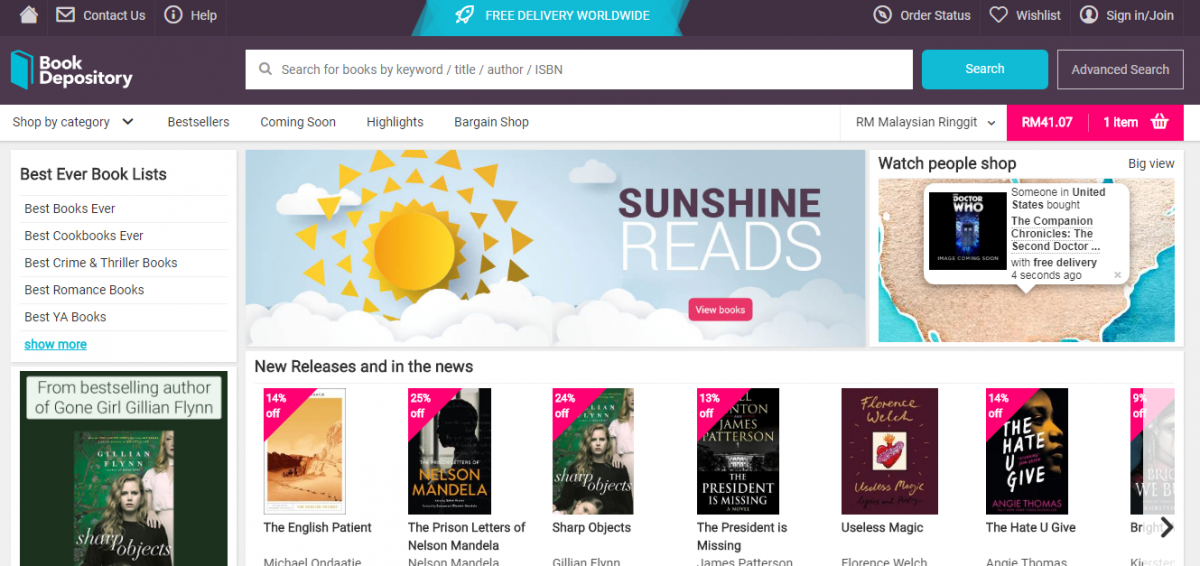Click the Wishlist heart icon

coord(998,15)
